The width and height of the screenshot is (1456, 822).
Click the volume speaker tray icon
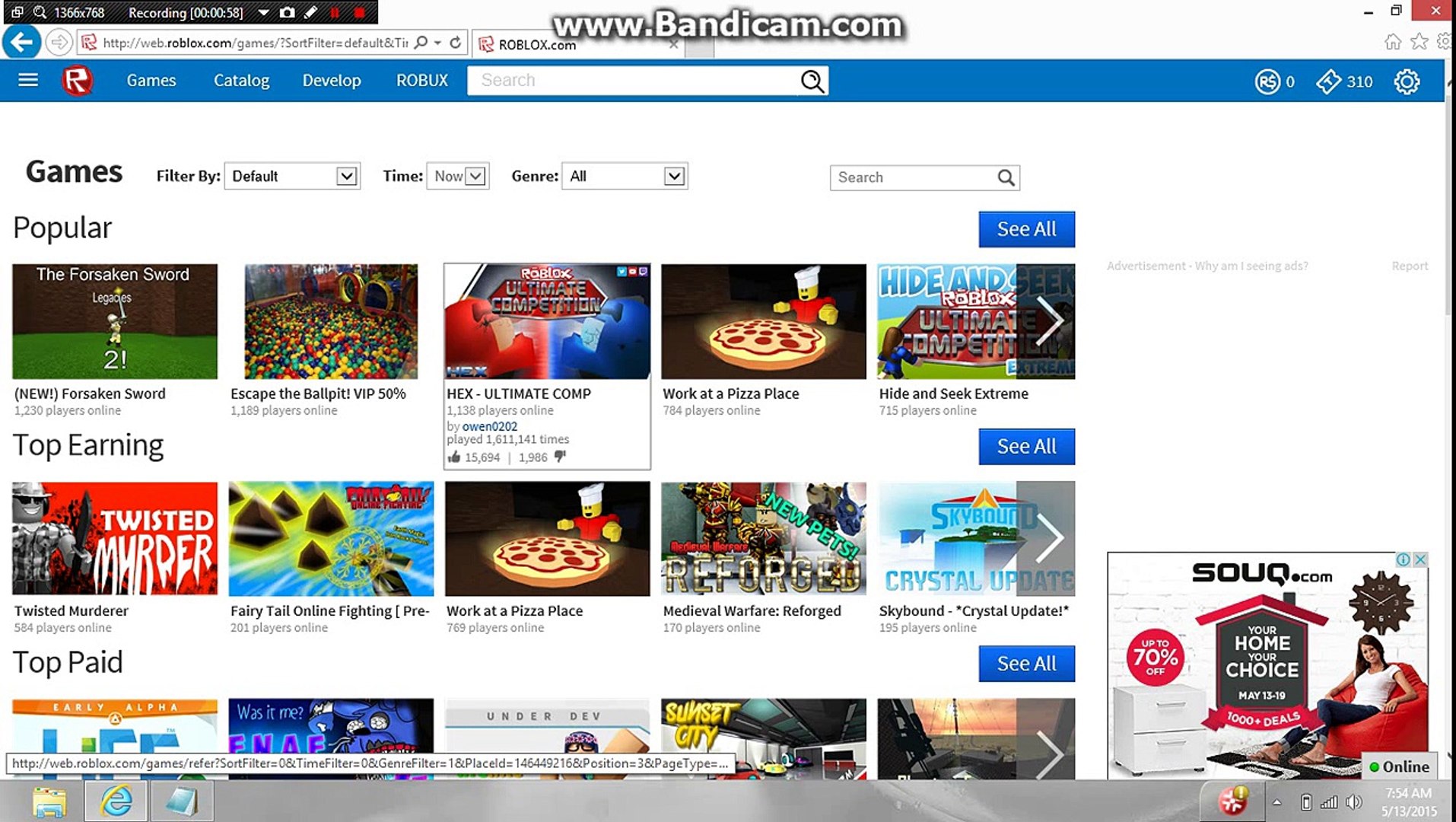click(1353, 802)
